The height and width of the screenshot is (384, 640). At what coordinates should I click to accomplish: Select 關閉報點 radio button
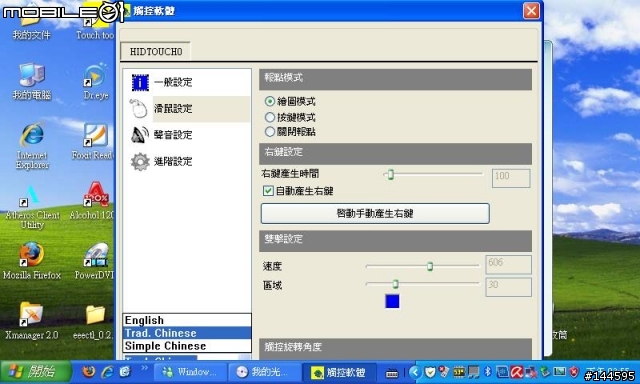click(270, 131)
